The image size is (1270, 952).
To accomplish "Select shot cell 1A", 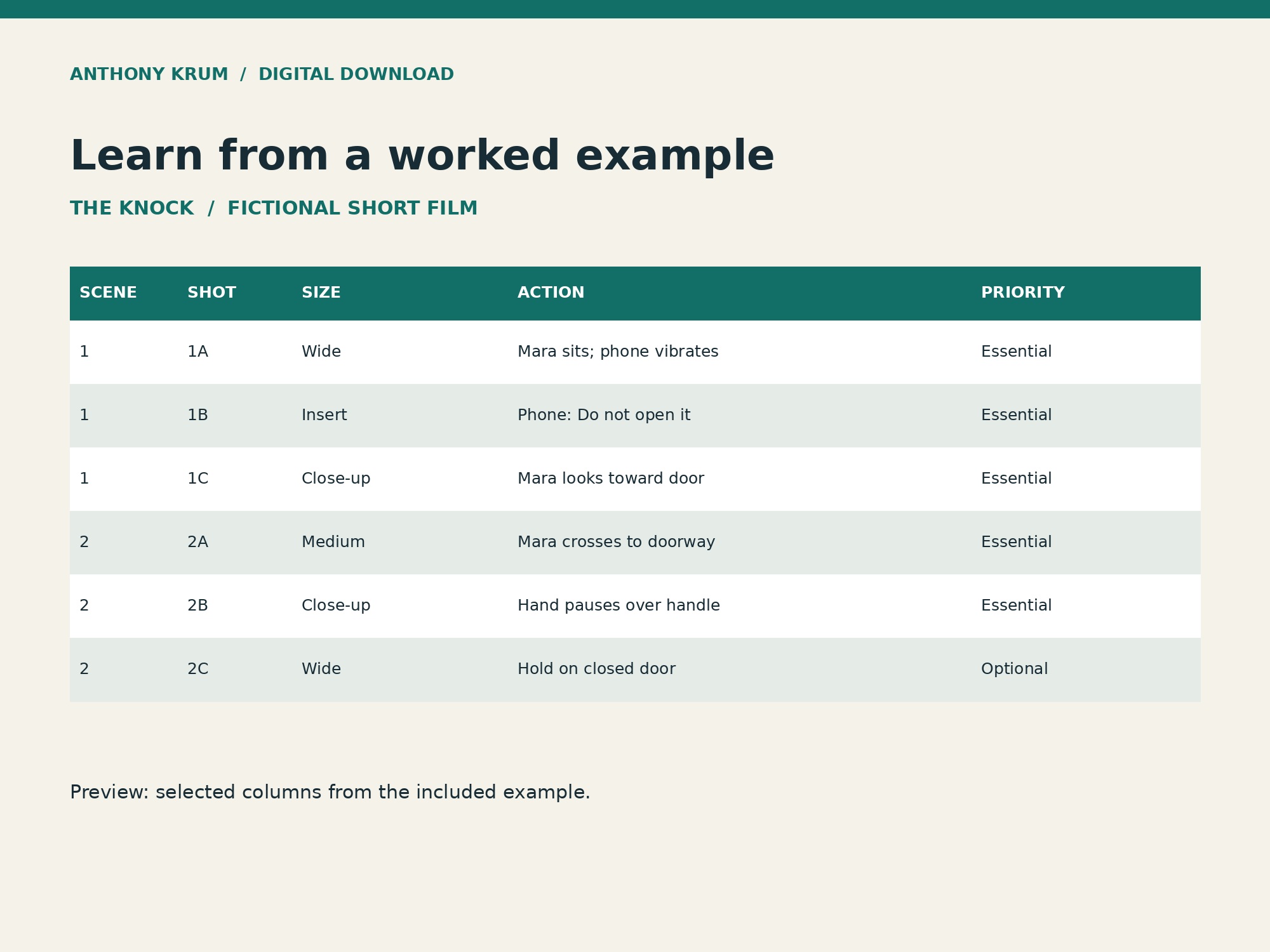I will [197, 352].
